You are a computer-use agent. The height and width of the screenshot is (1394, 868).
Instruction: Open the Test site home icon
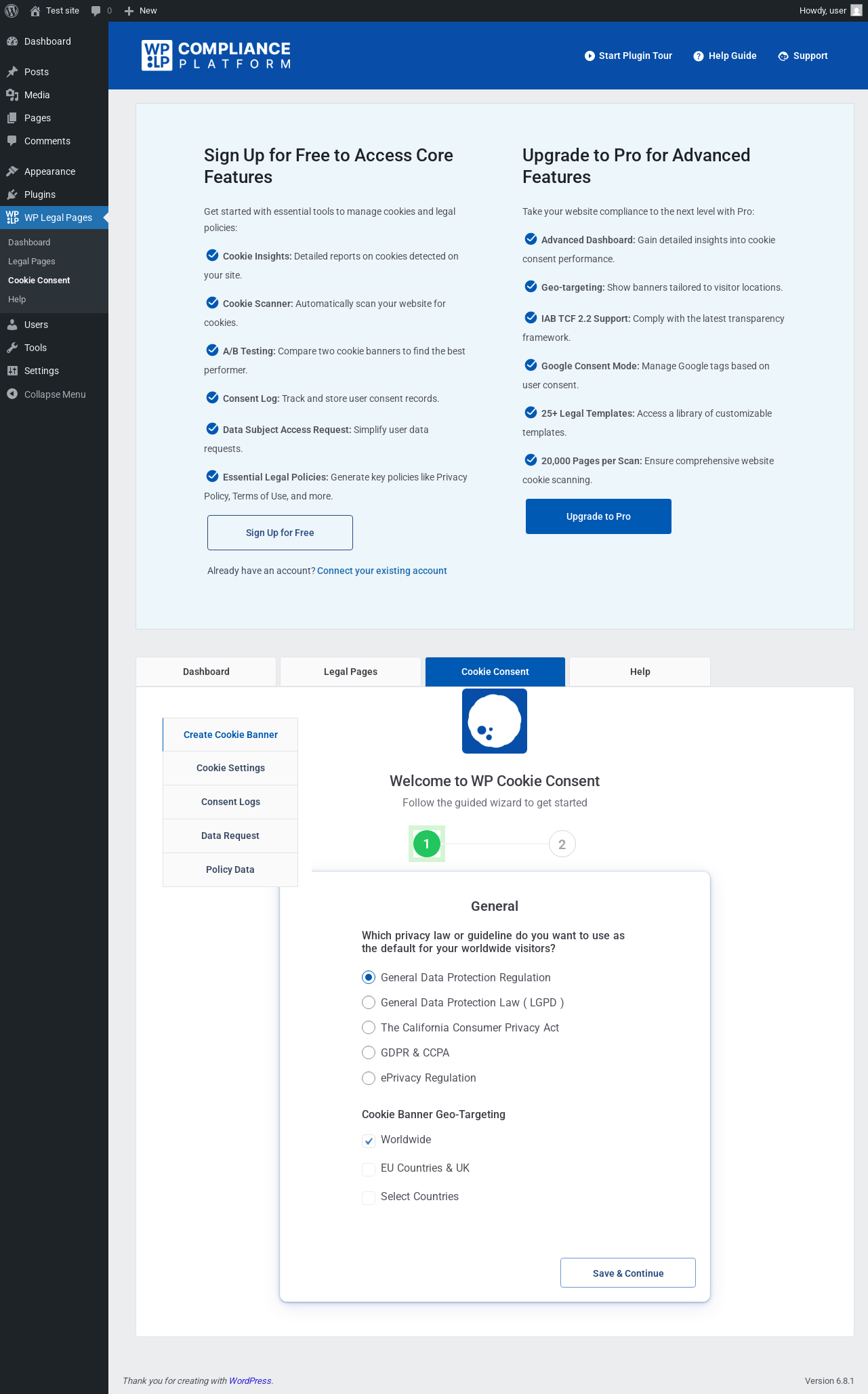click(35, 11)
